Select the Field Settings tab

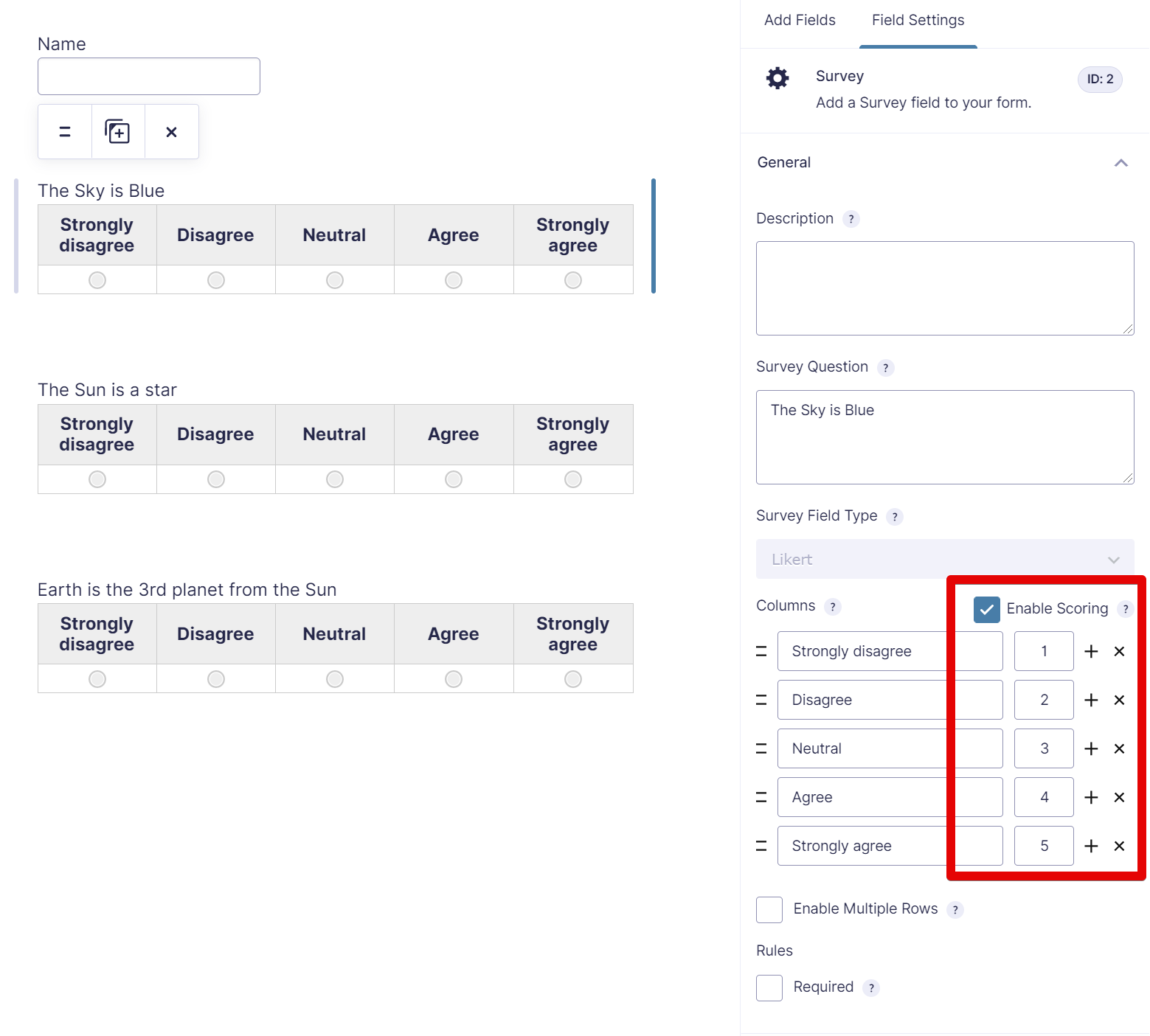coord(918,21)
